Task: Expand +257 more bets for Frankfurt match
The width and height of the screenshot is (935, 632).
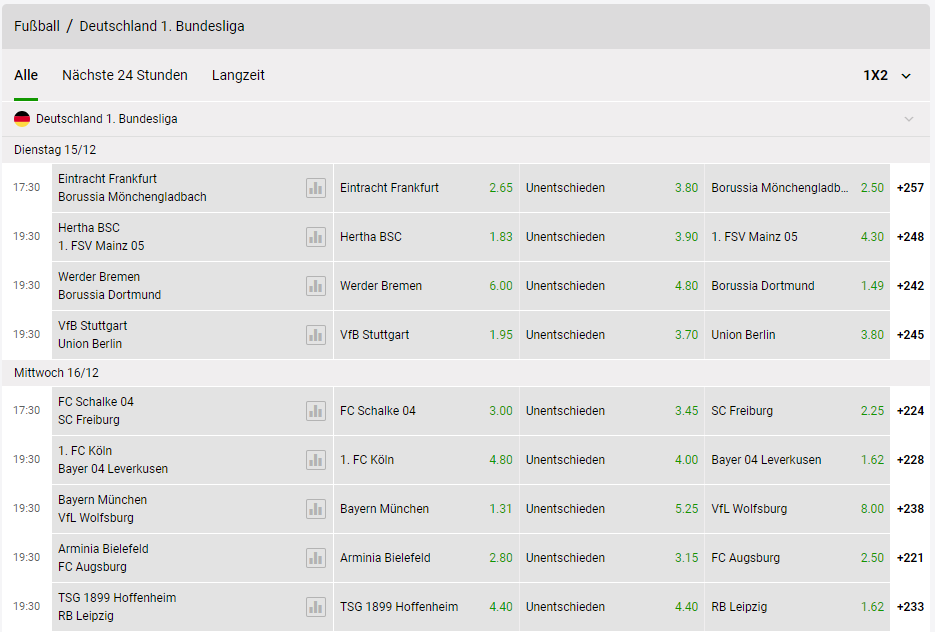Action: click(910, 188)
